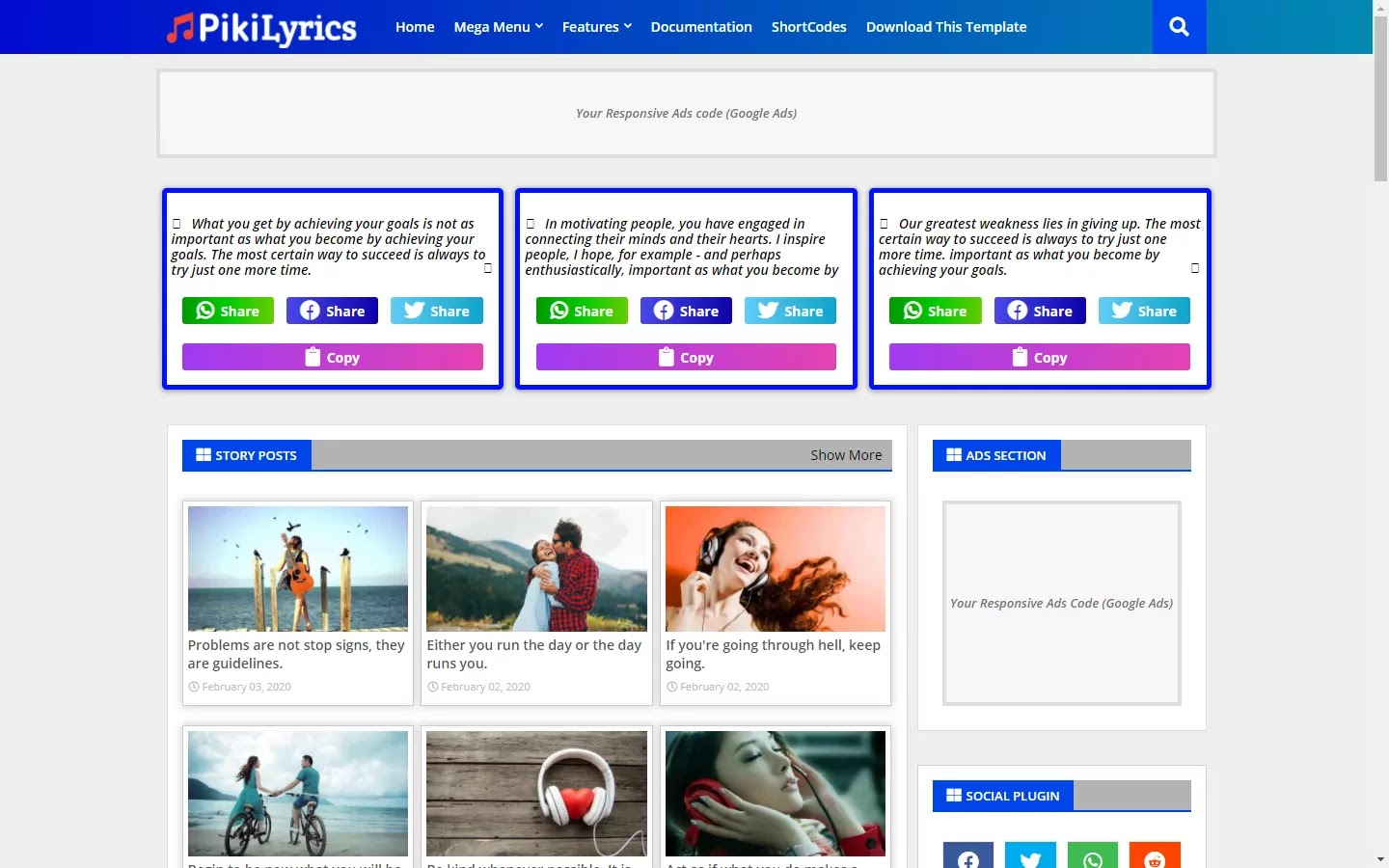This screenshot has height=868, width=1389.
Task: Select the SOCIAL PLUGIN heading
Action: 1003,796
